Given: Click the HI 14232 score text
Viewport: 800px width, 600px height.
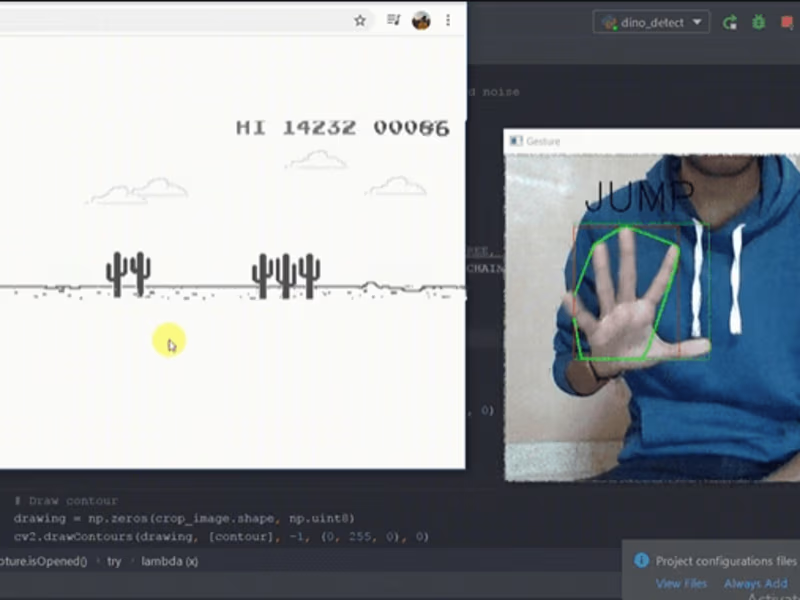Looking at the screenshot, I should pyautogui.click(x=296, y=128).
